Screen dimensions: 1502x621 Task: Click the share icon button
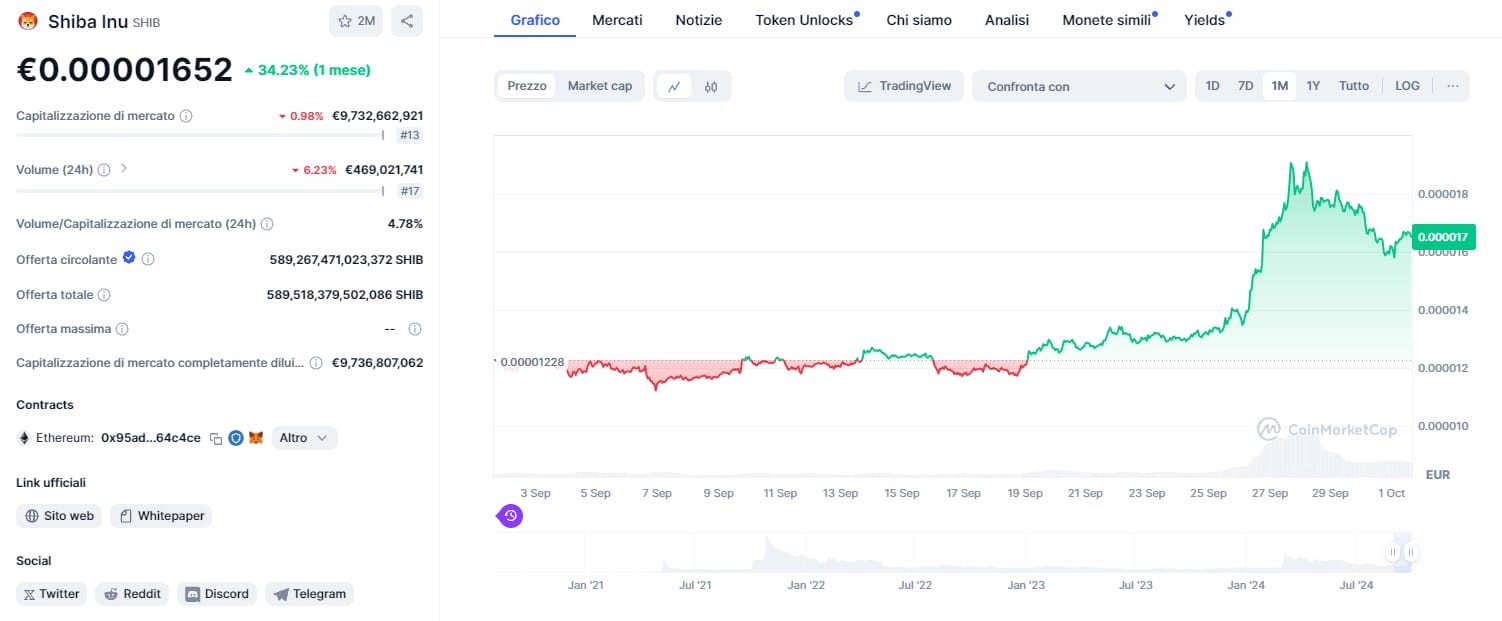(406, 21)
